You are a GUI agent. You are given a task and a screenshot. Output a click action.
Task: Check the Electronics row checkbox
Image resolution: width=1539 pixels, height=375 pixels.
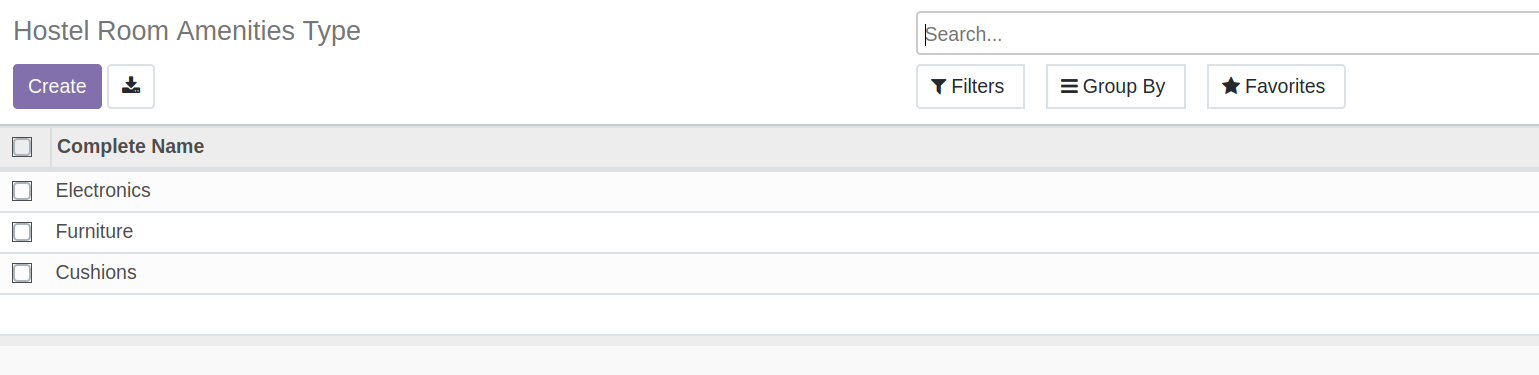point(22,191)
